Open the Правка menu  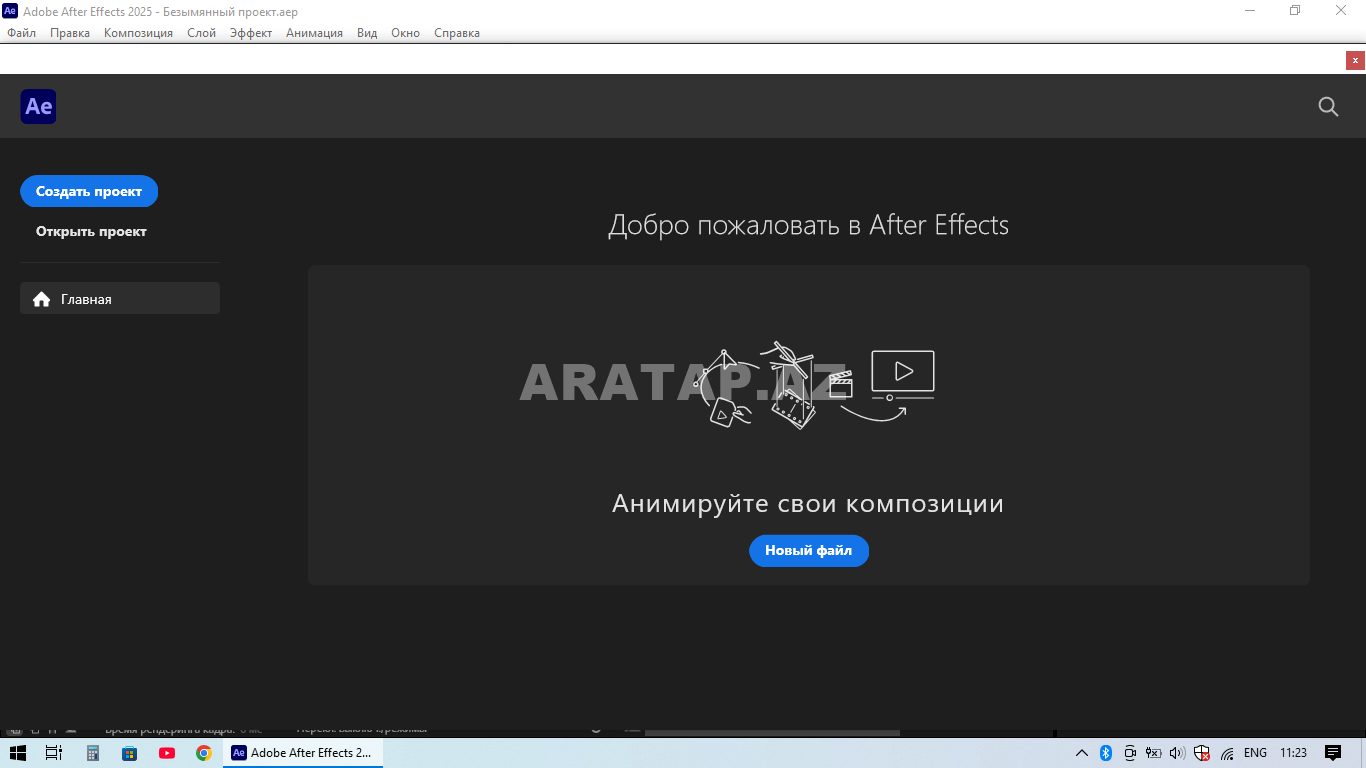(70, 33)
